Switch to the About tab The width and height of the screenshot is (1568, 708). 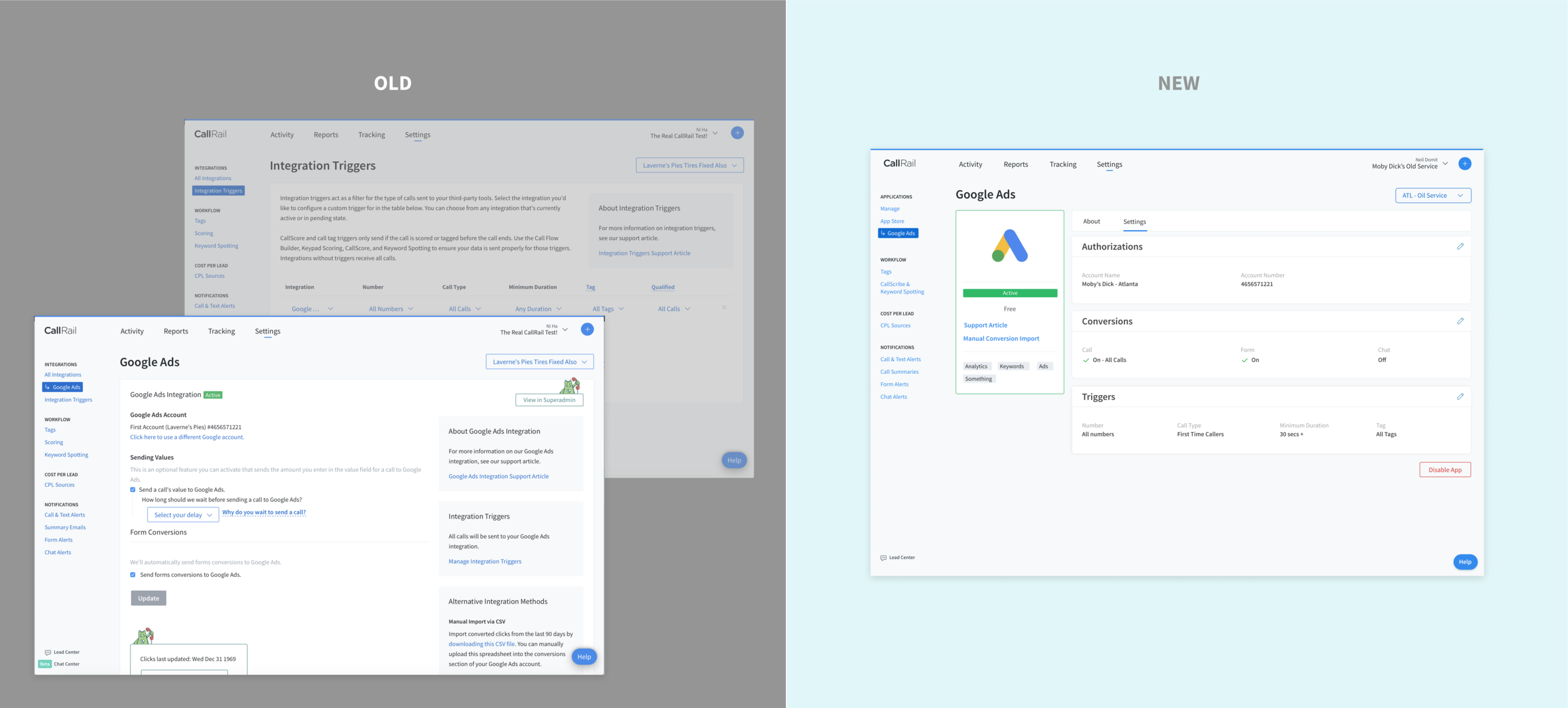click(1091, 221)
